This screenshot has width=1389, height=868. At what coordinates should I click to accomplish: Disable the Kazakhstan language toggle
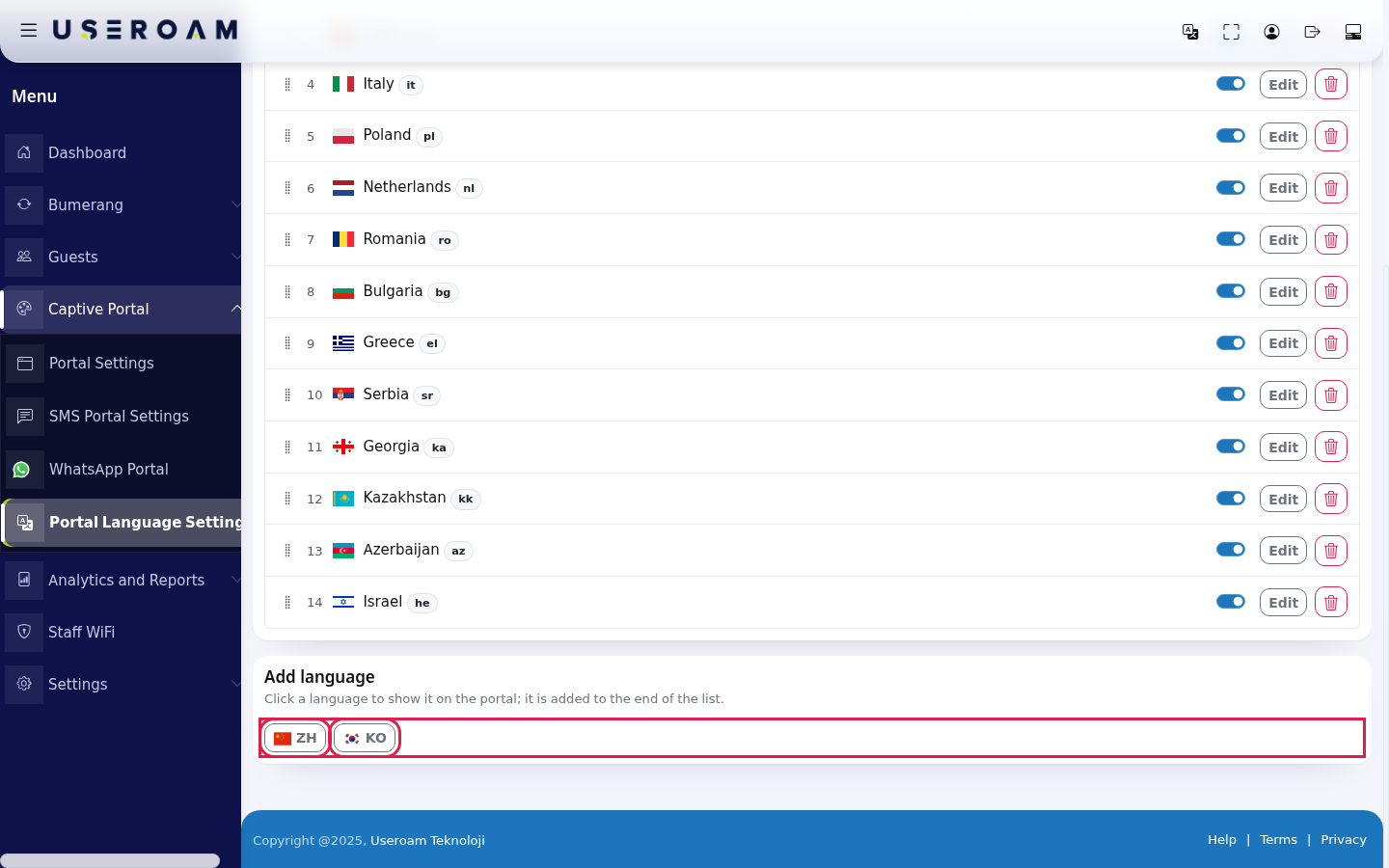point(1231,498)
